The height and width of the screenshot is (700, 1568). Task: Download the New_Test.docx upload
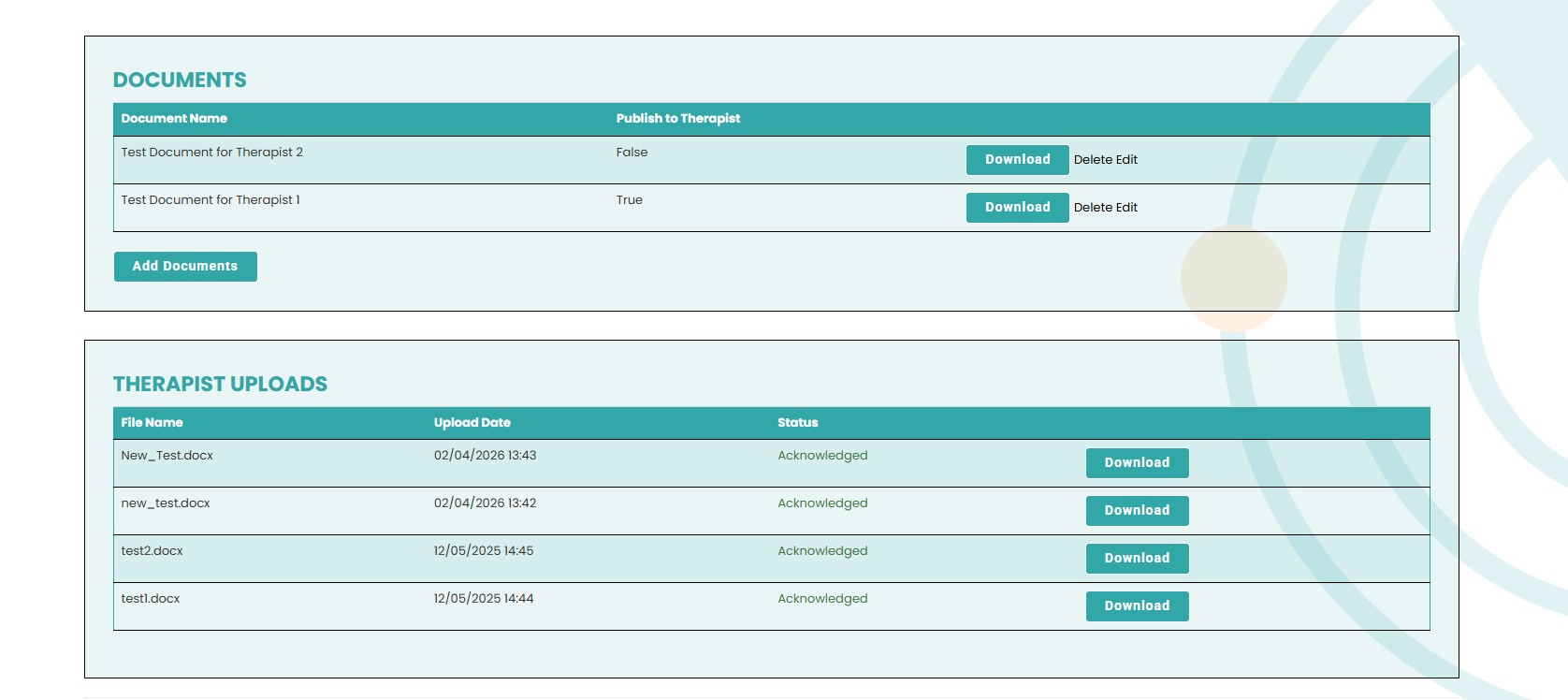pyautogui.click(x=1137, y=463)
